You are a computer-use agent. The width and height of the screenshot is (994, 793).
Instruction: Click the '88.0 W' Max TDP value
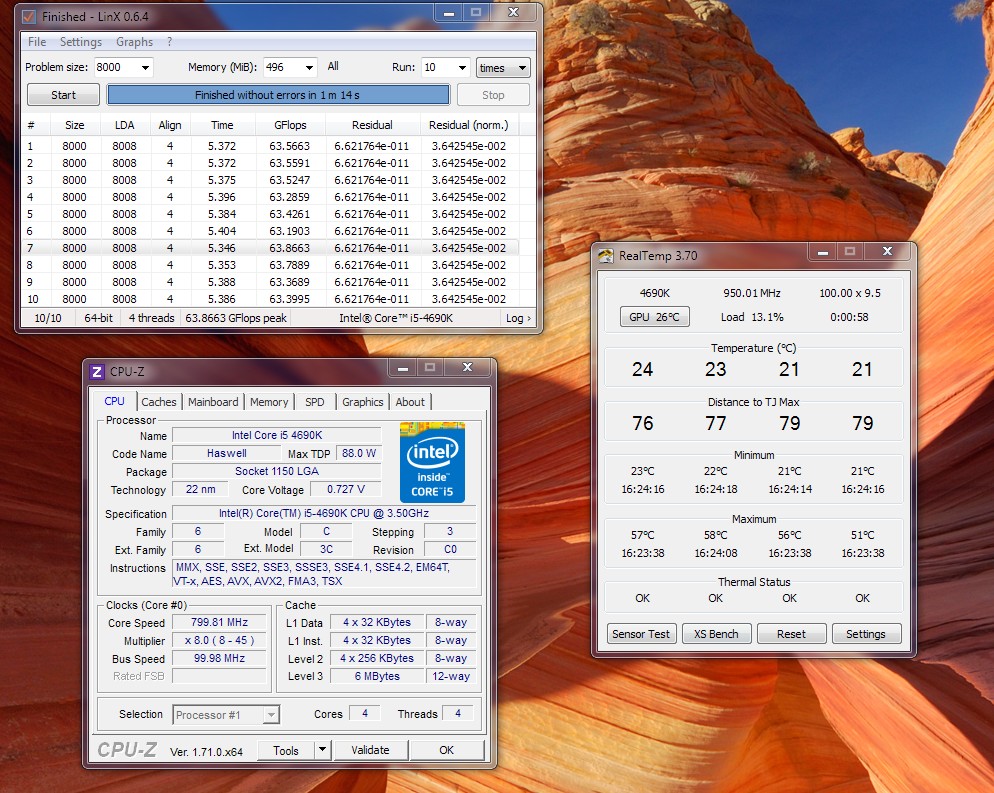click(359, 453)
